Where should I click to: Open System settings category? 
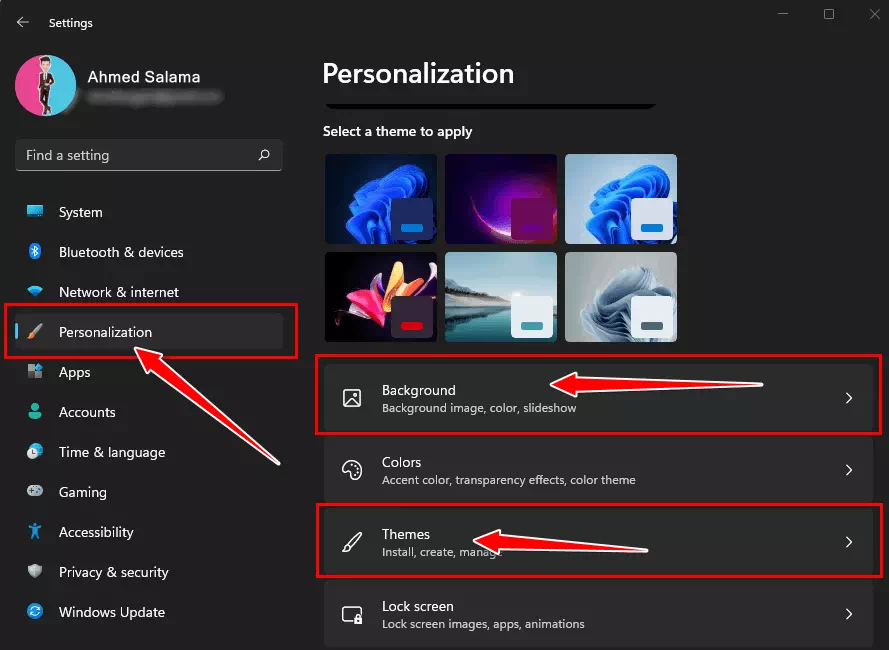point(149,212)
